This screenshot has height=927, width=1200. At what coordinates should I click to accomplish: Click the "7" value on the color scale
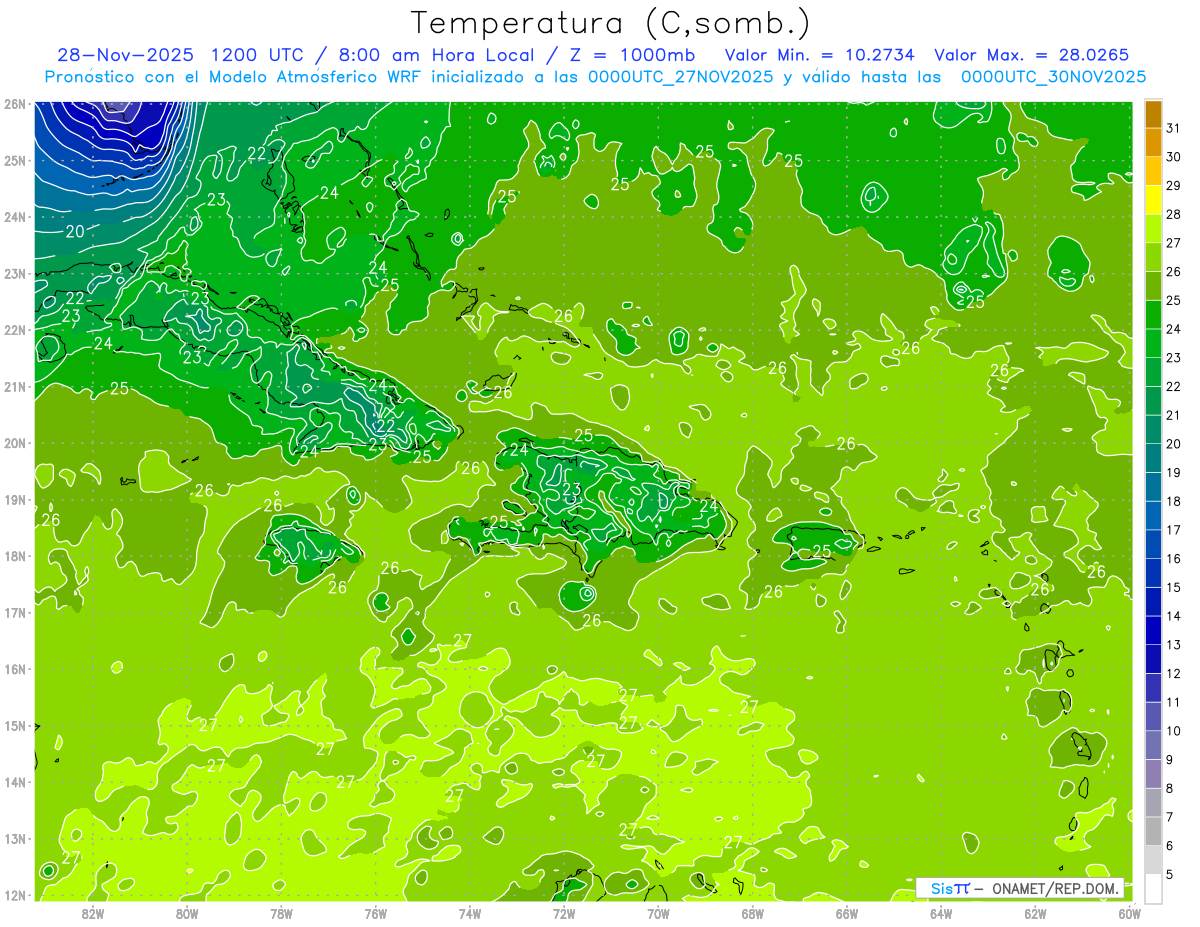pyautogui.click(x=1171, y=817)
